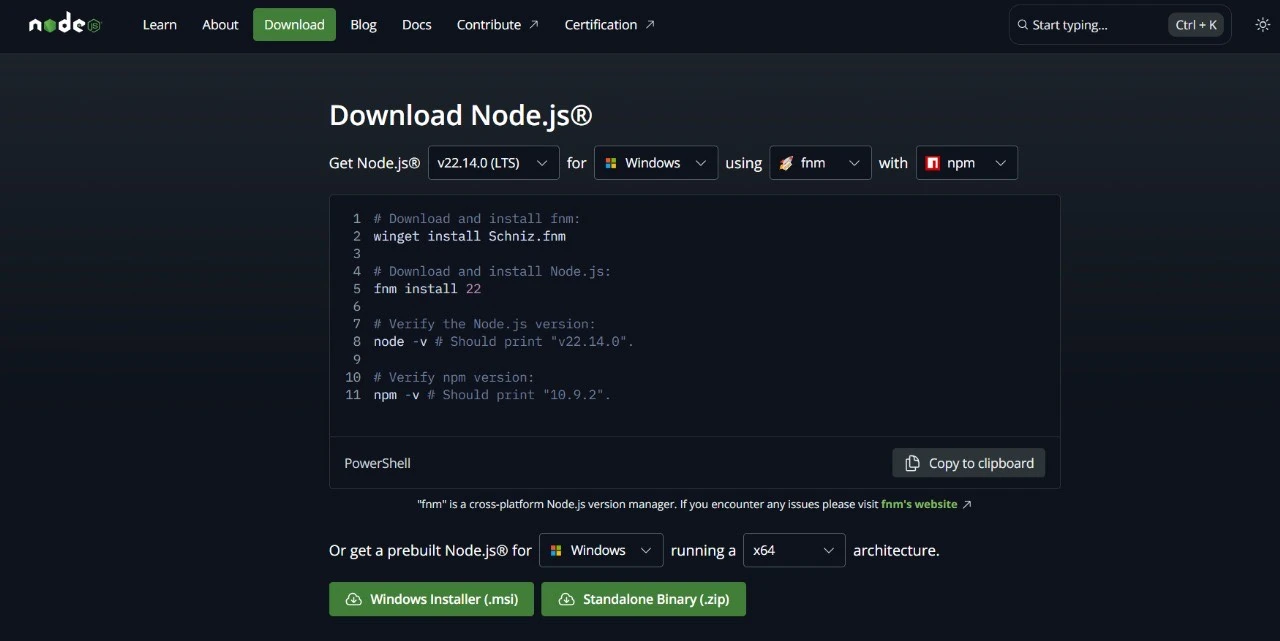The image size is (1280, 641).
Task: Download the Windows Installer (.msi)
Action: pyautogui.click(x=431, y=599)
